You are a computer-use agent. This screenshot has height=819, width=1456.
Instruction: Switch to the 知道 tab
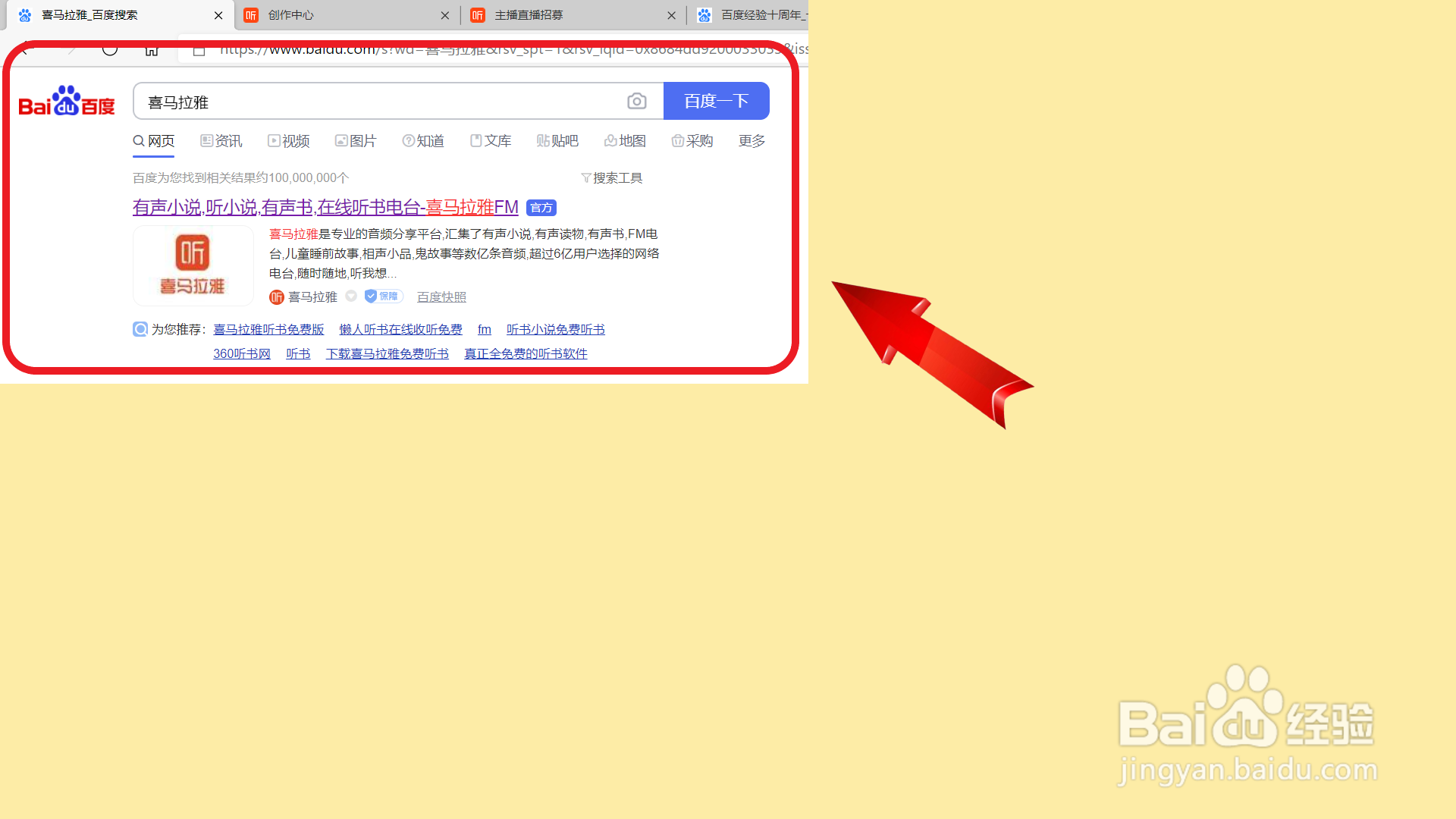point(423,141)
